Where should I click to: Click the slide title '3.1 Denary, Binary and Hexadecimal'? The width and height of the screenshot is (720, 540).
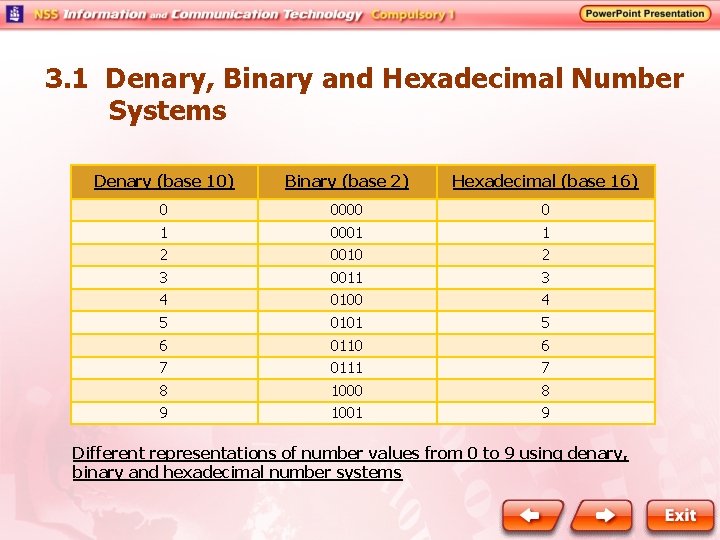(x=365, y=94)
